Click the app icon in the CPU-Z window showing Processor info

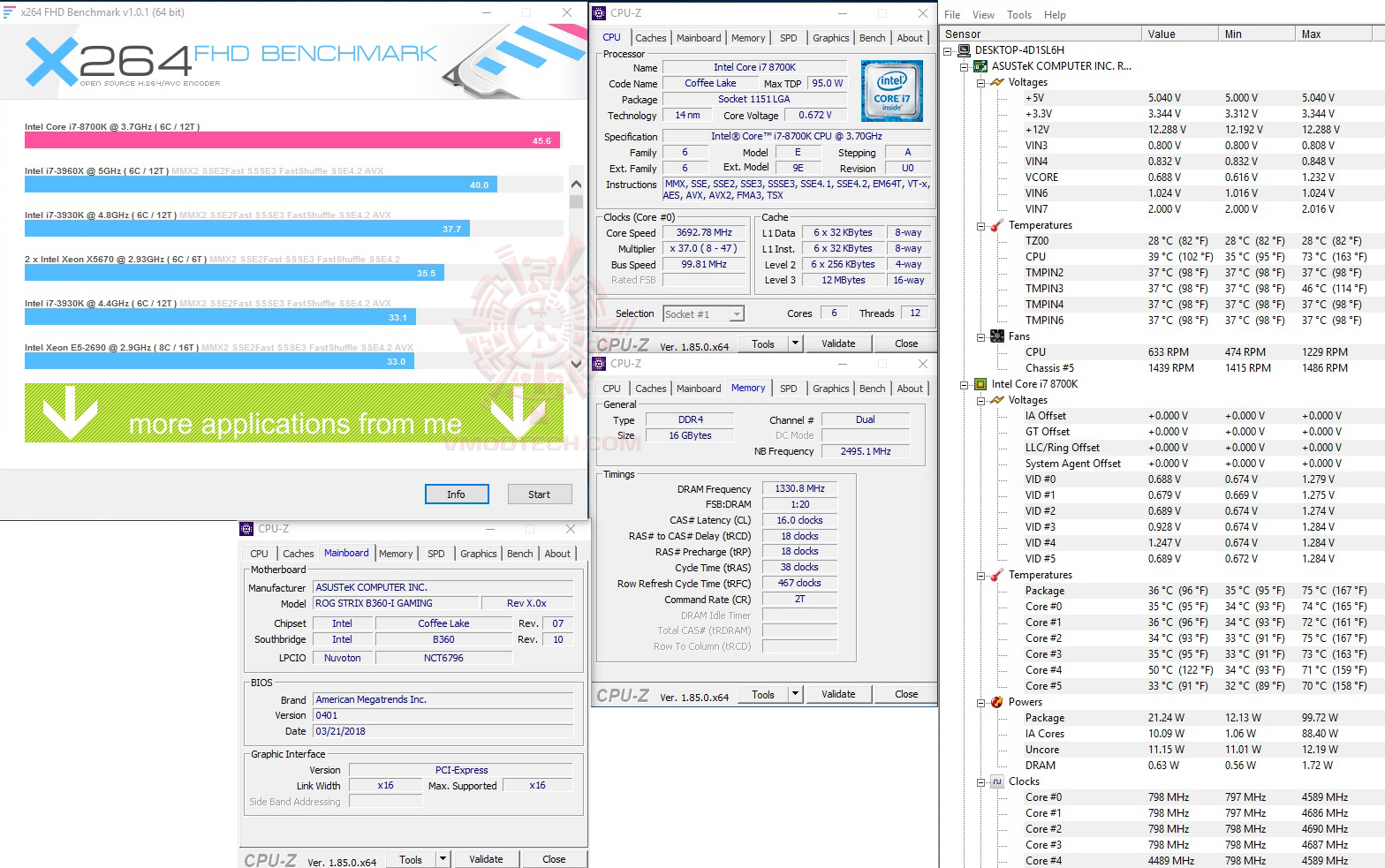point(599,12)
